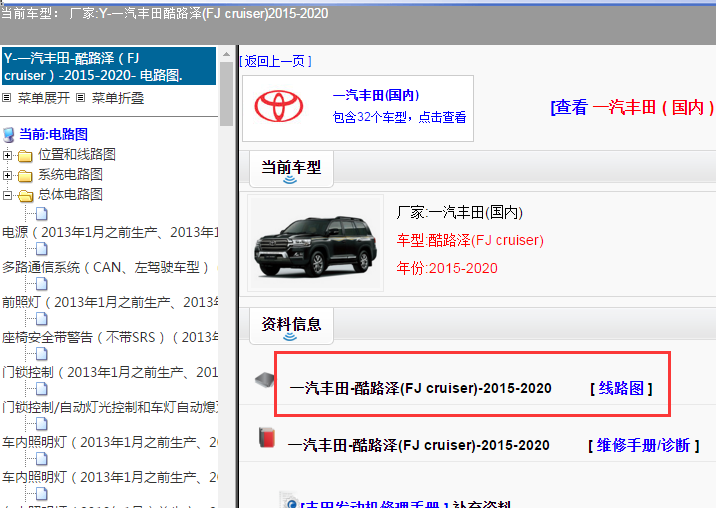Image resolution: width=716 pixels, height=508 pixels.
Task: Click the highlighted Y-一汽丰田-酷路泽 电路图 header
Action: 109,66
